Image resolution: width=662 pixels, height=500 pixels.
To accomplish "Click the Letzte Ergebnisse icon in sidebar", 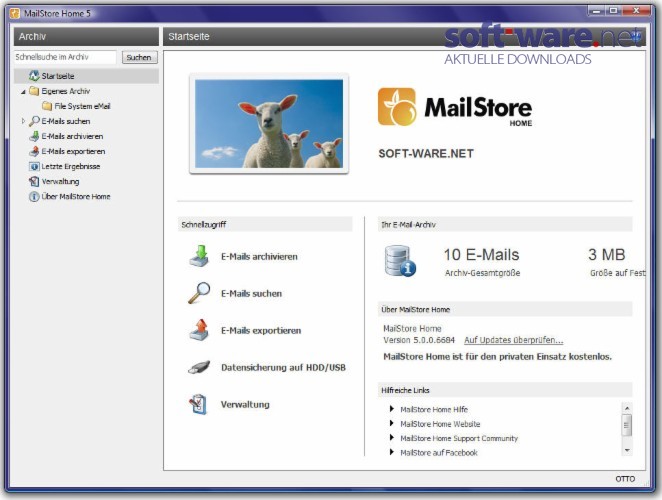I will (34, 166).
